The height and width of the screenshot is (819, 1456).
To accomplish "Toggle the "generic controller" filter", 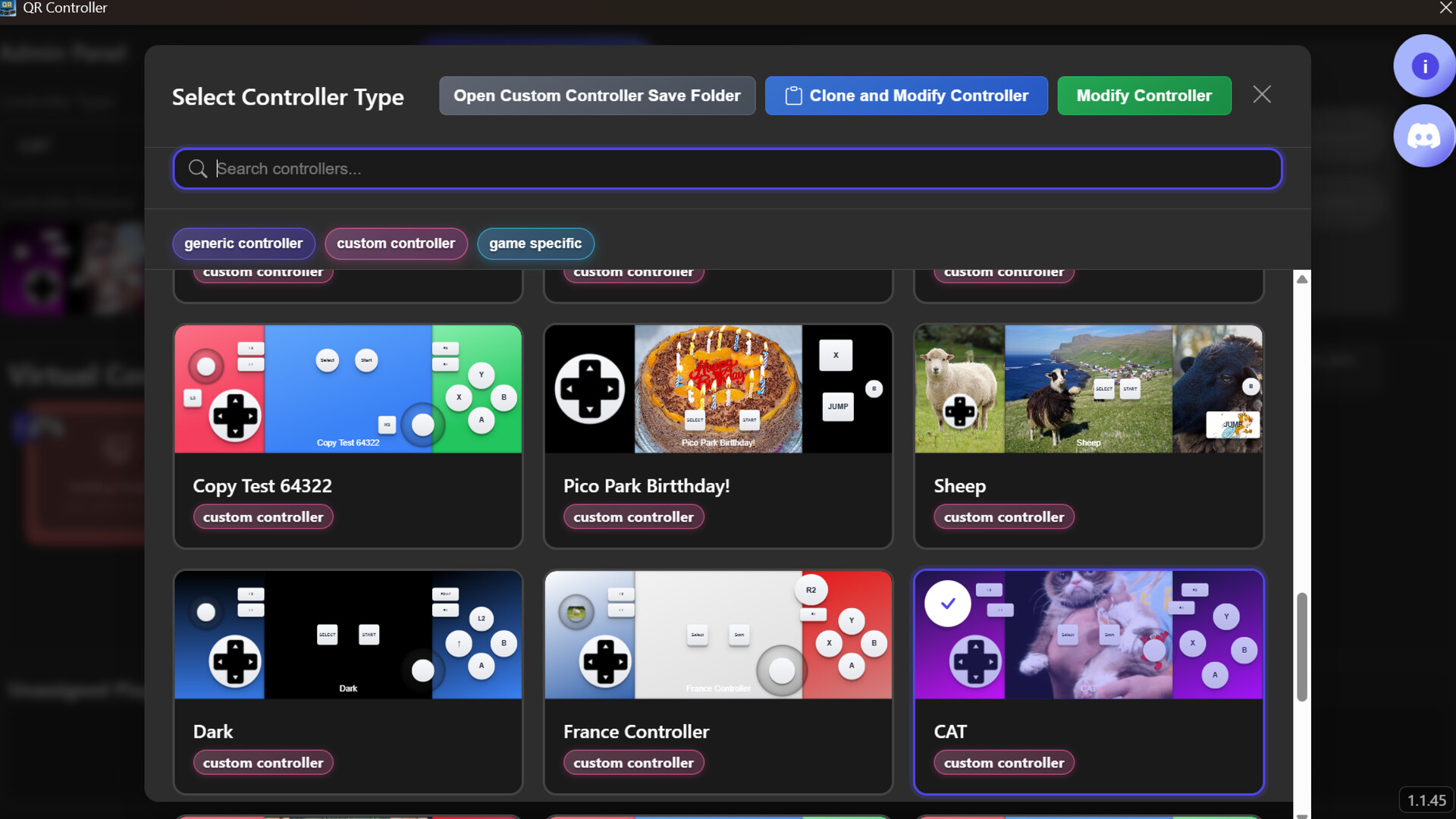I will (x=243, y=243).
